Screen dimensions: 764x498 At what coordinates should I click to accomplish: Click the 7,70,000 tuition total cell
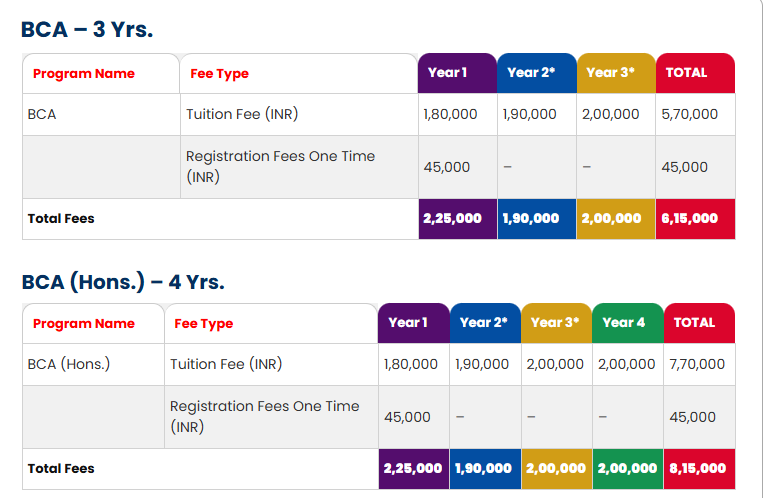click(699, 364)
